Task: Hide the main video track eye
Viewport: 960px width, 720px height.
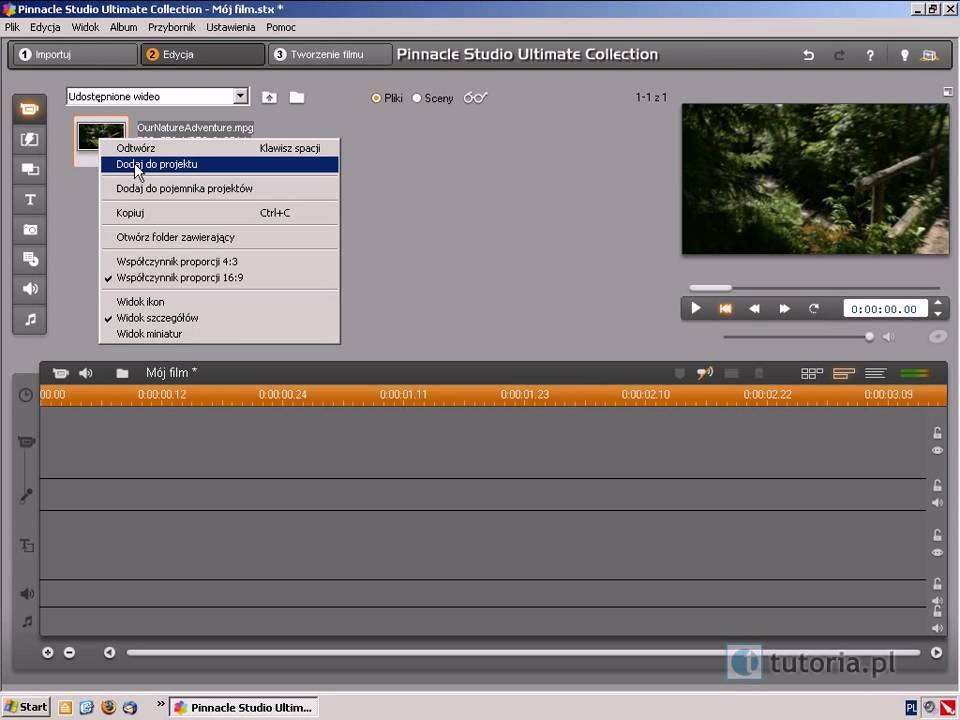Action: (937, 451)
